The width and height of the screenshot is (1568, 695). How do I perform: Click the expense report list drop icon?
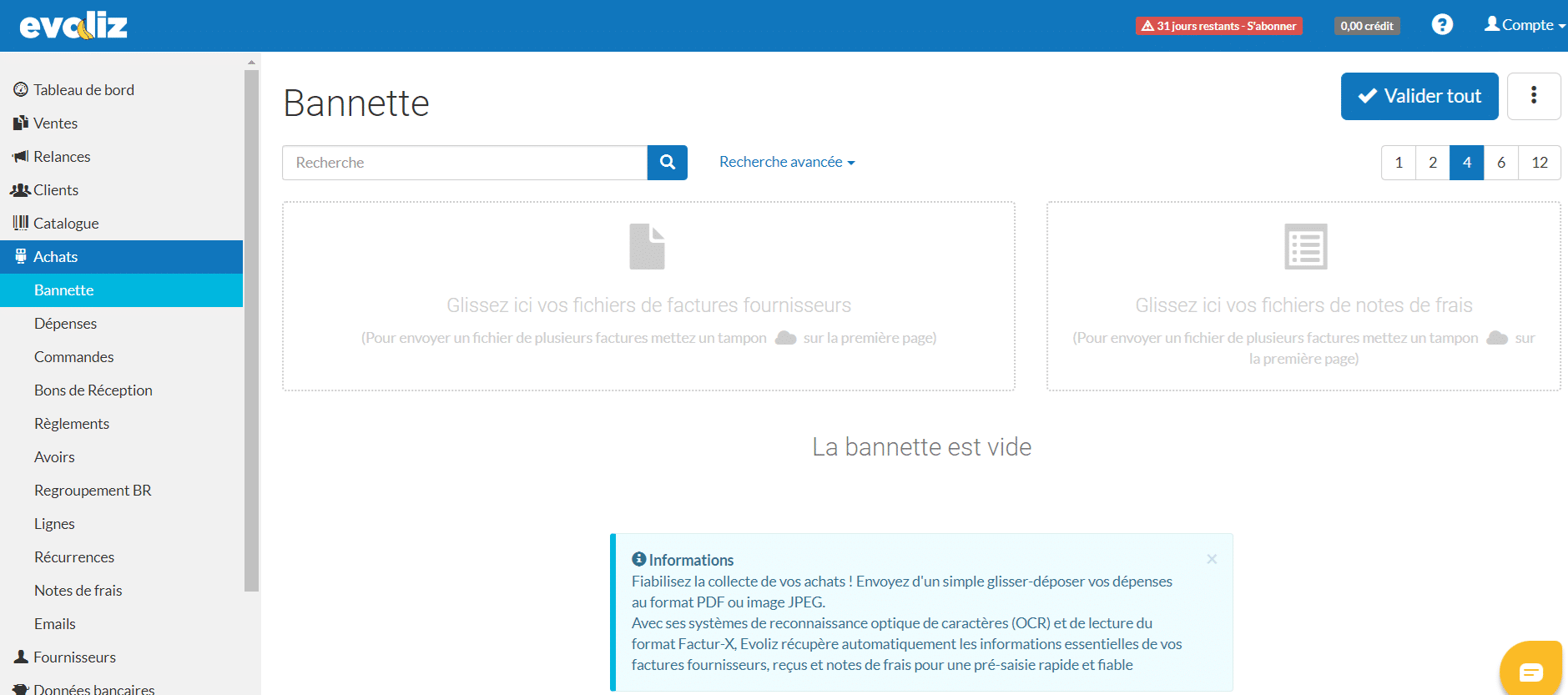[1306, 246]
